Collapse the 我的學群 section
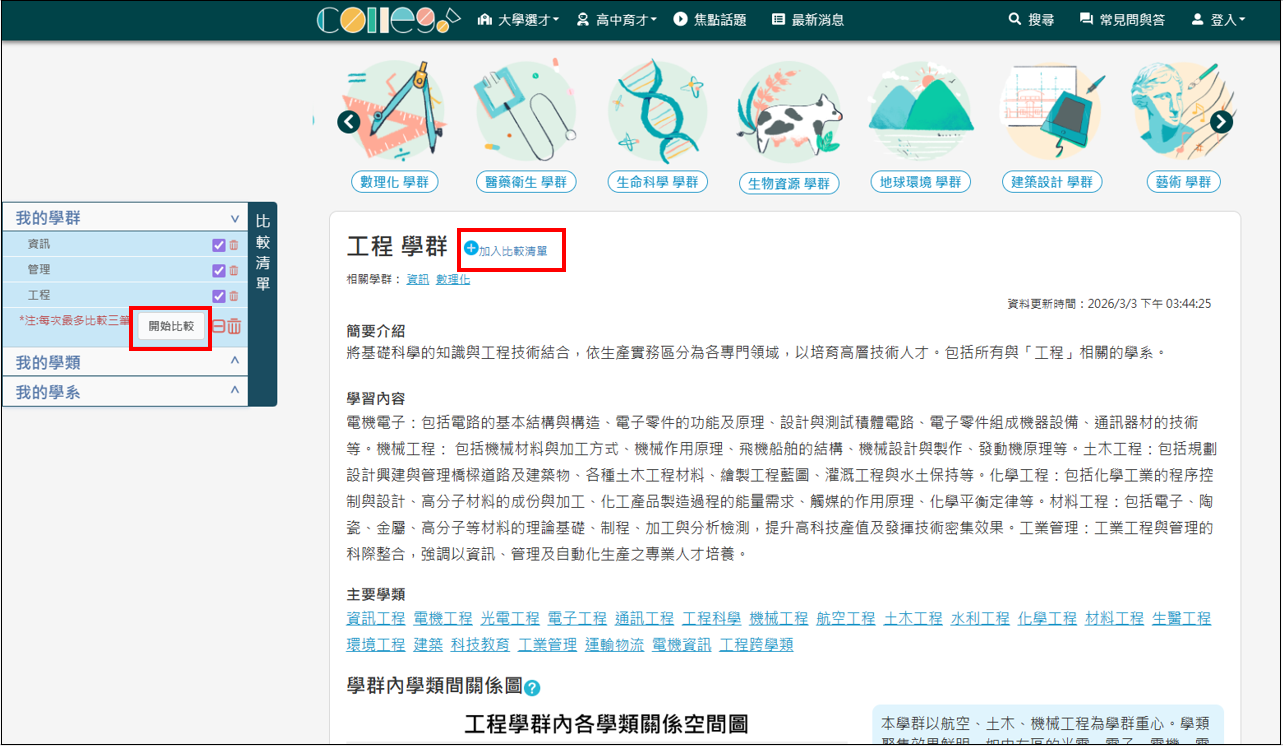This screenshot has width=1283, height=746. (x=234, y=218)
